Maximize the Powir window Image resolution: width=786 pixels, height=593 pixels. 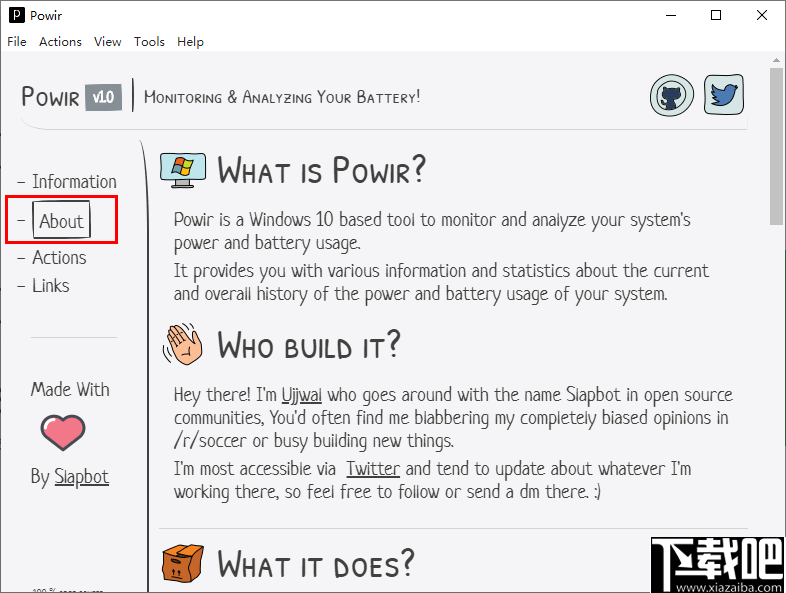click(x=716, y=15)
